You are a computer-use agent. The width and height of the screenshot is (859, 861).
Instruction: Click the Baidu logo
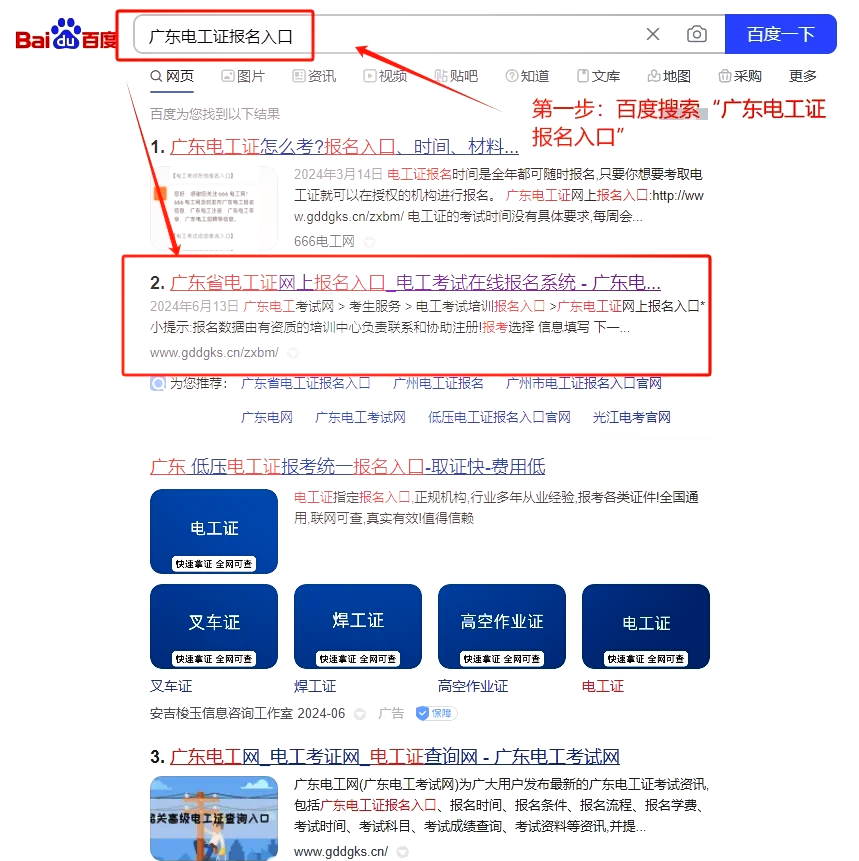click(x=66, y=35)
